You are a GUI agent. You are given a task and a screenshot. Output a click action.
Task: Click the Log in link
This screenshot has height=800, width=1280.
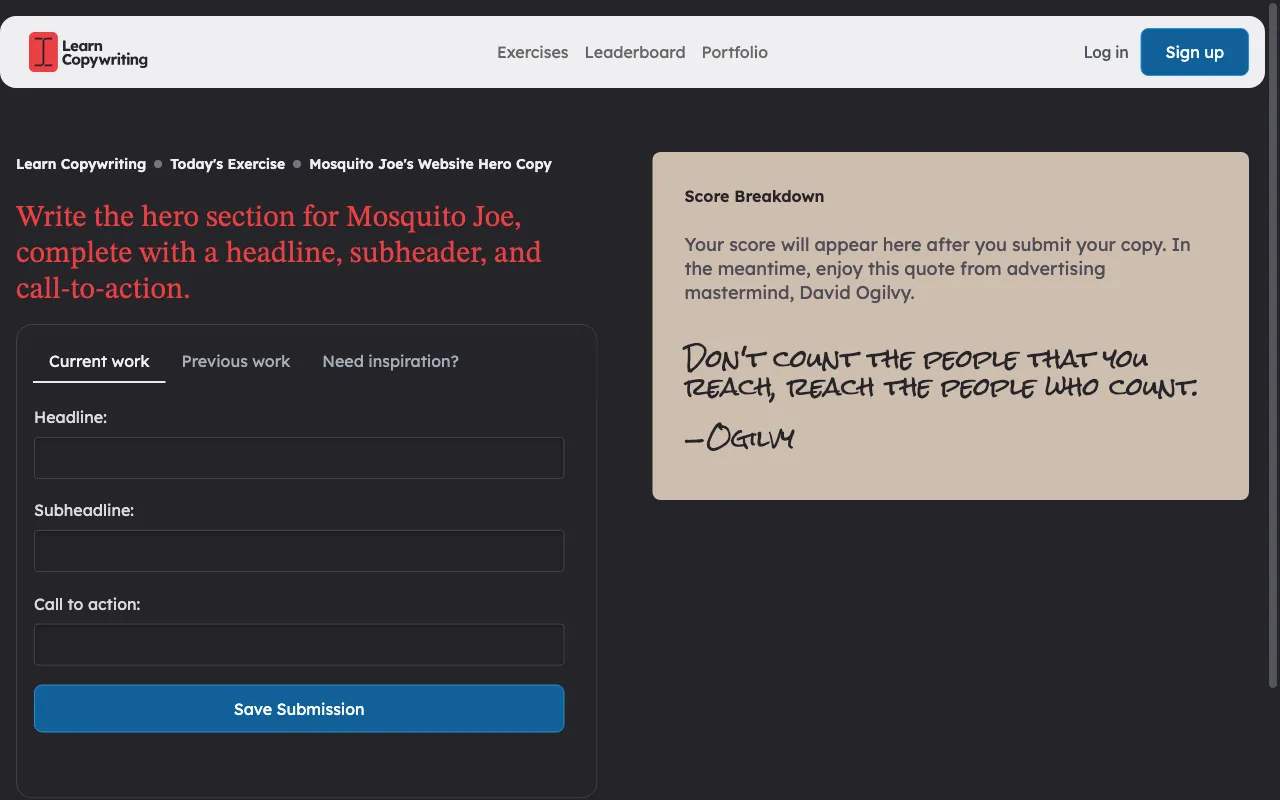1106,52
